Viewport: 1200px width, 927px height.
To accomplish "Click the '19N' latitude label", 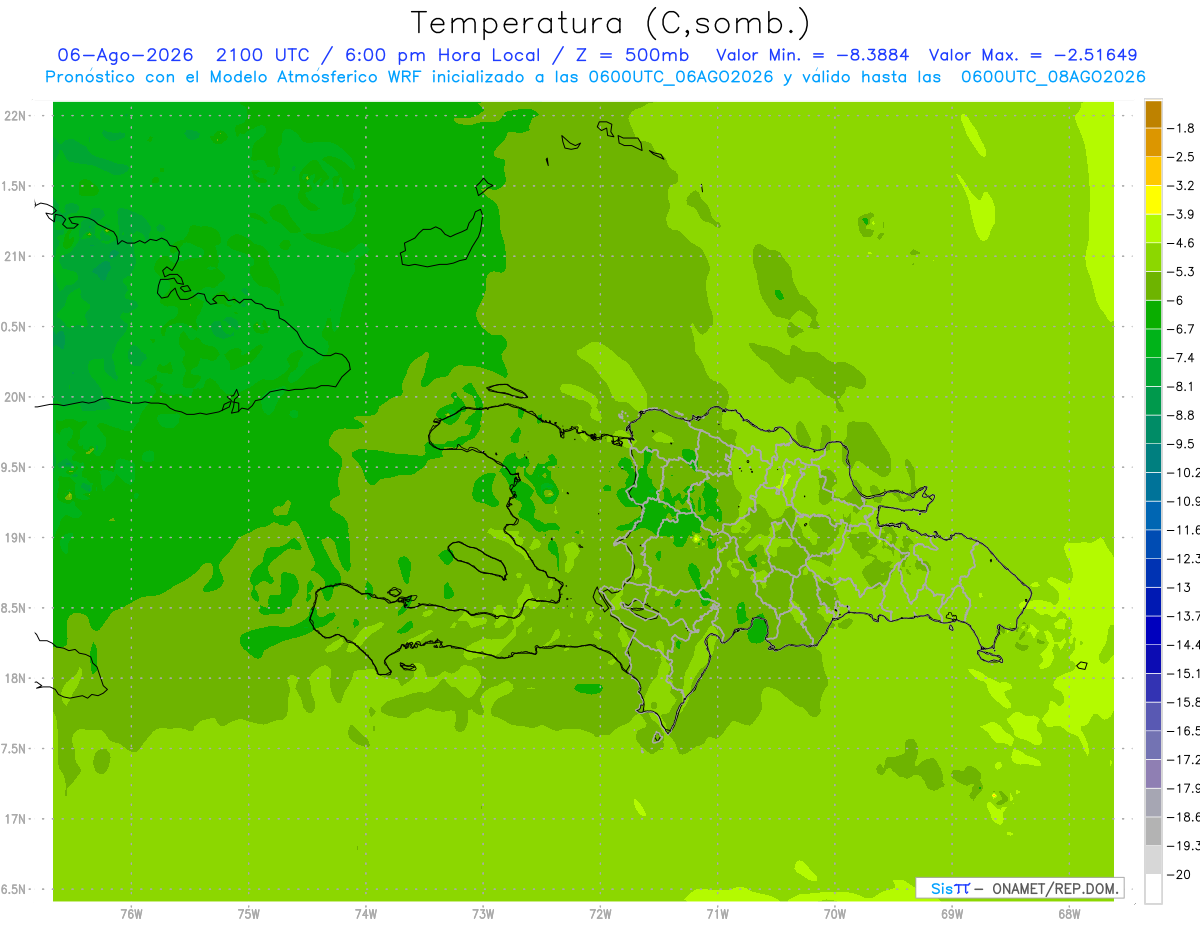I will pyautogui.click(x=14, y=538).
